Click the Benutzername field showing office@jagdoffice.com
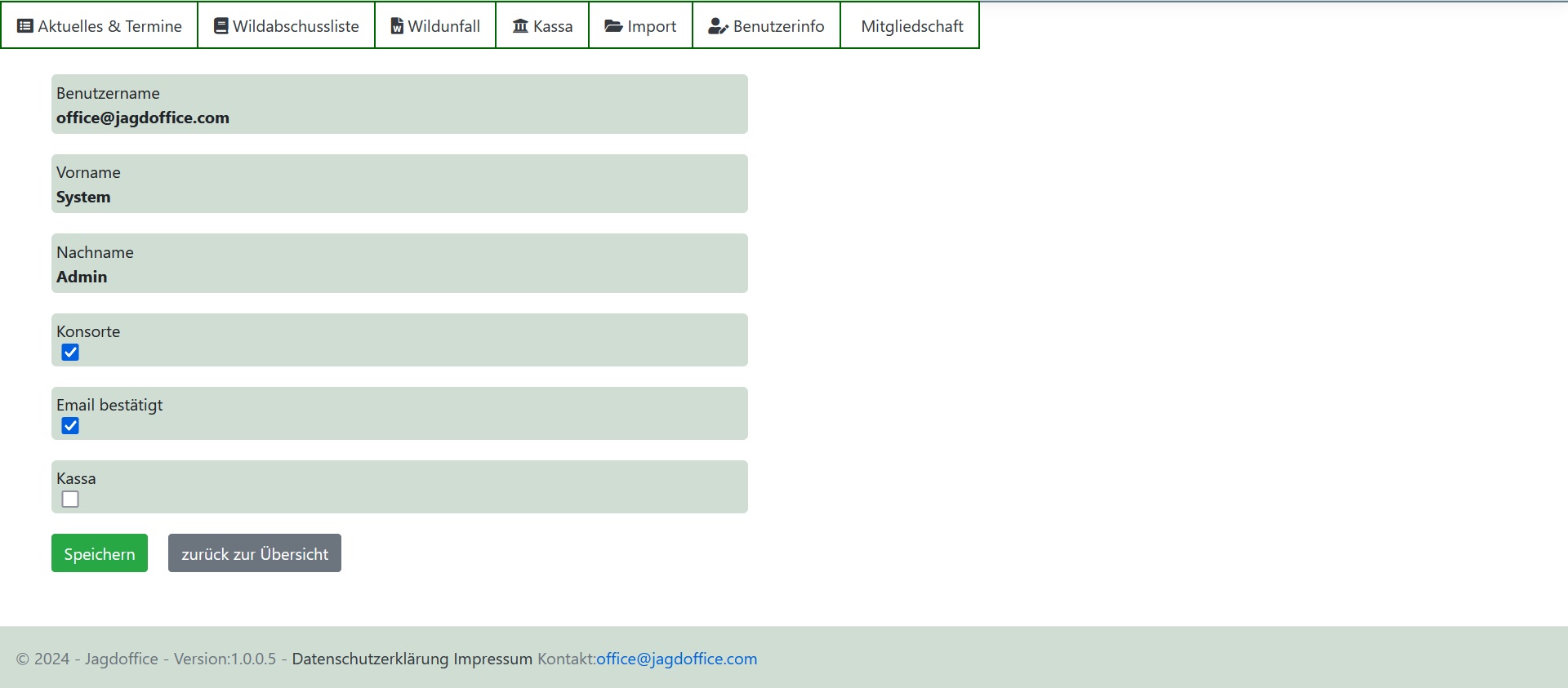This screenshot has width=1568, height=688. (x=399, y=118)
